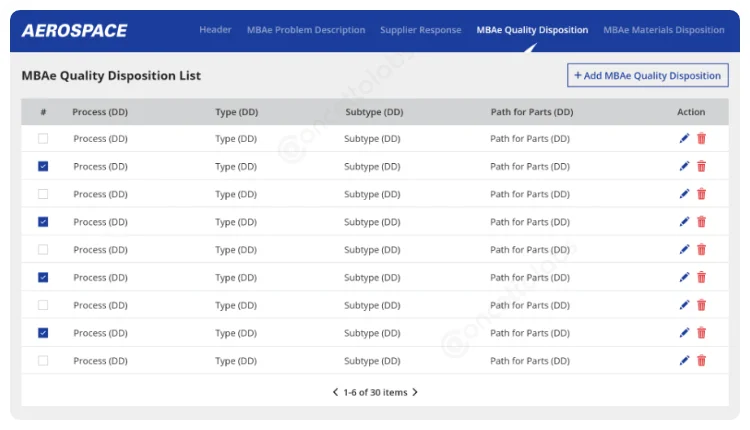Delete the first row using the trash icon
Screen dimensions: 750x430
(x=701, y=139)
